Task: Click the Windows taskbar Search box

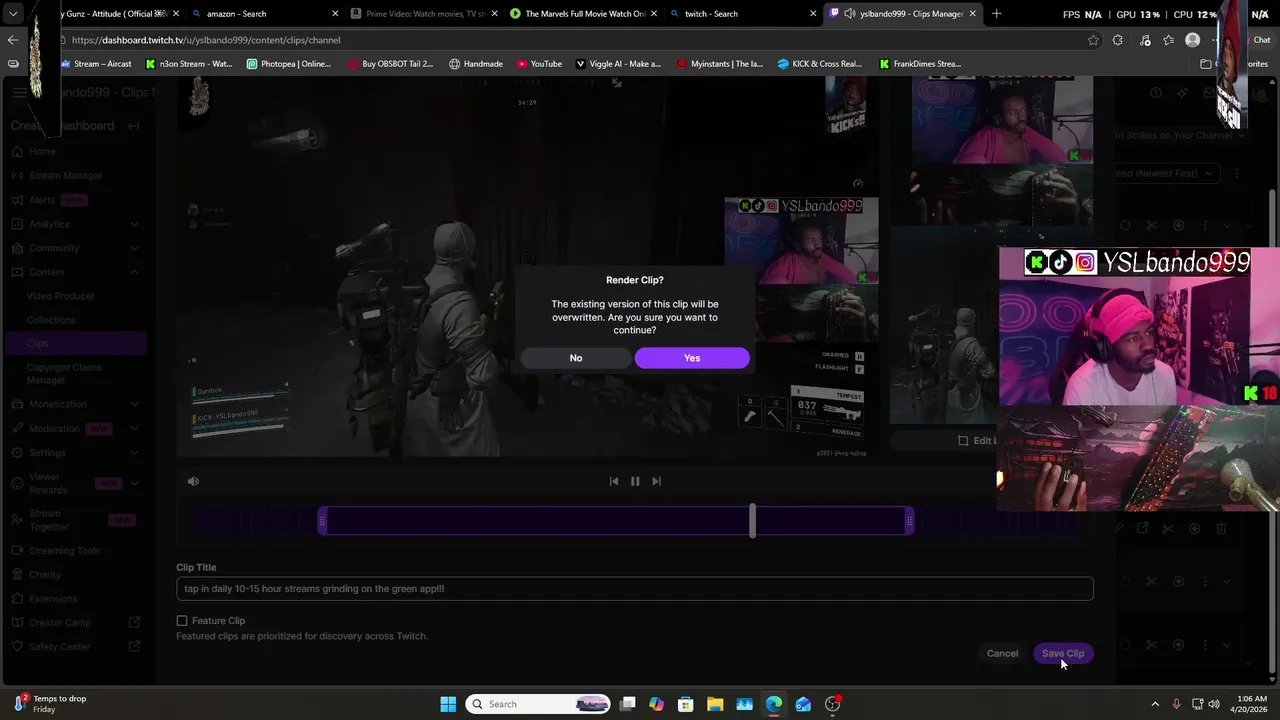Action: pos(538,704)
